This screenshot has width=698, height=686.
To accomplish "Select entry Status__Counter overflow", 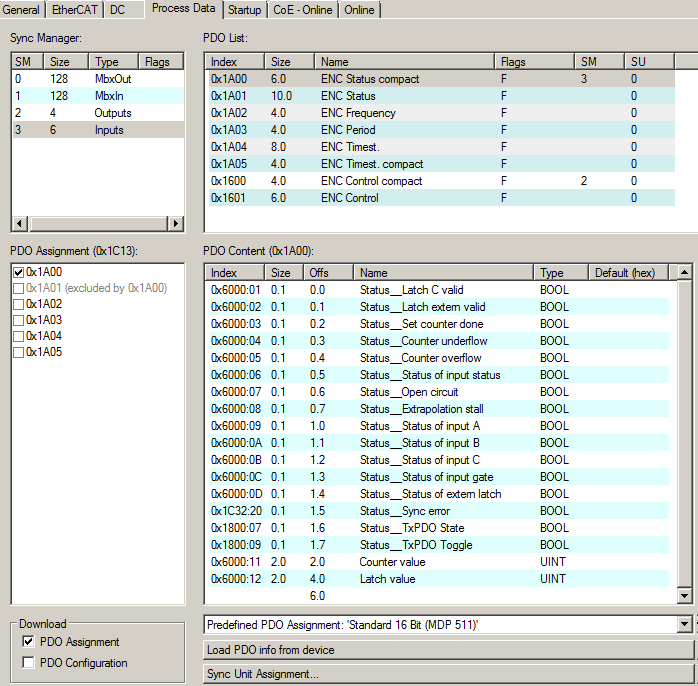I will tap(439, 358).
